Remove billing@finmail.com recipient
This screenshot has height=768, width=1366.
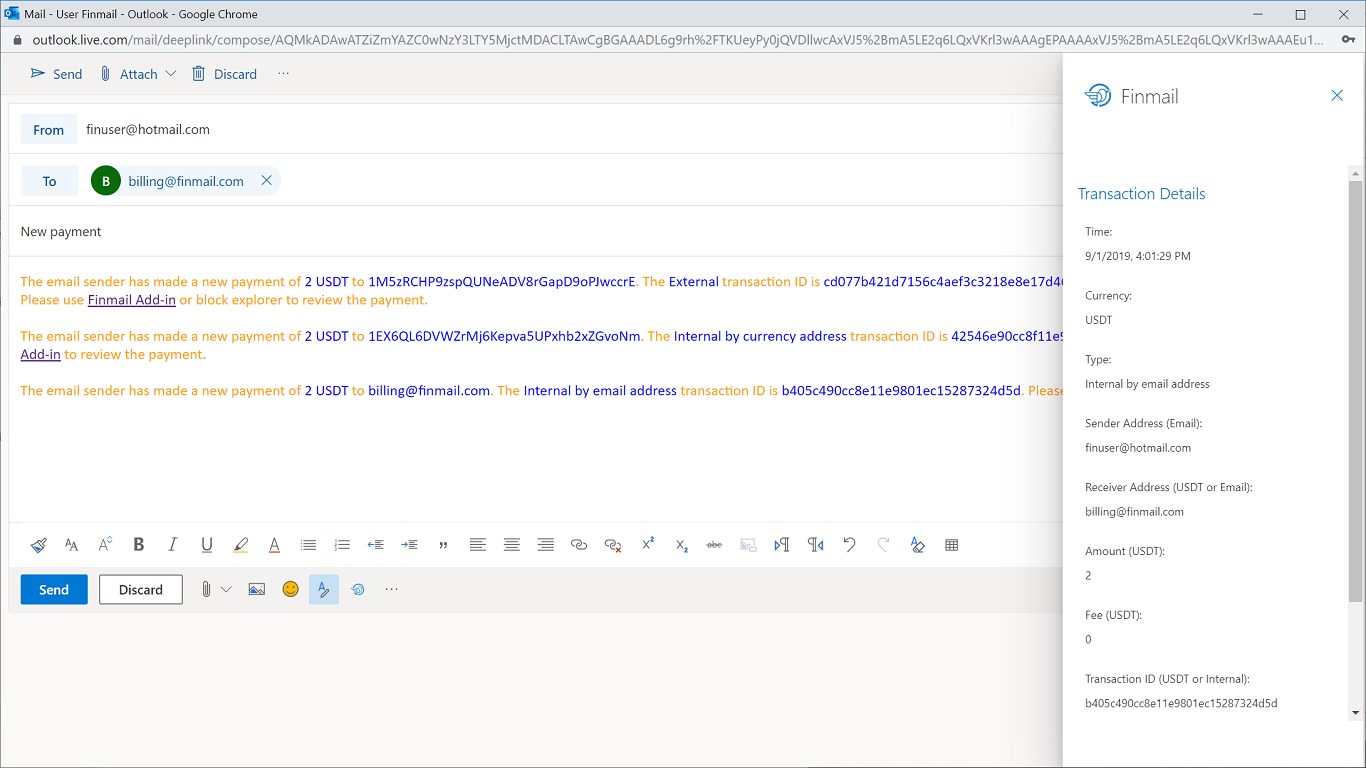(266, 181)
